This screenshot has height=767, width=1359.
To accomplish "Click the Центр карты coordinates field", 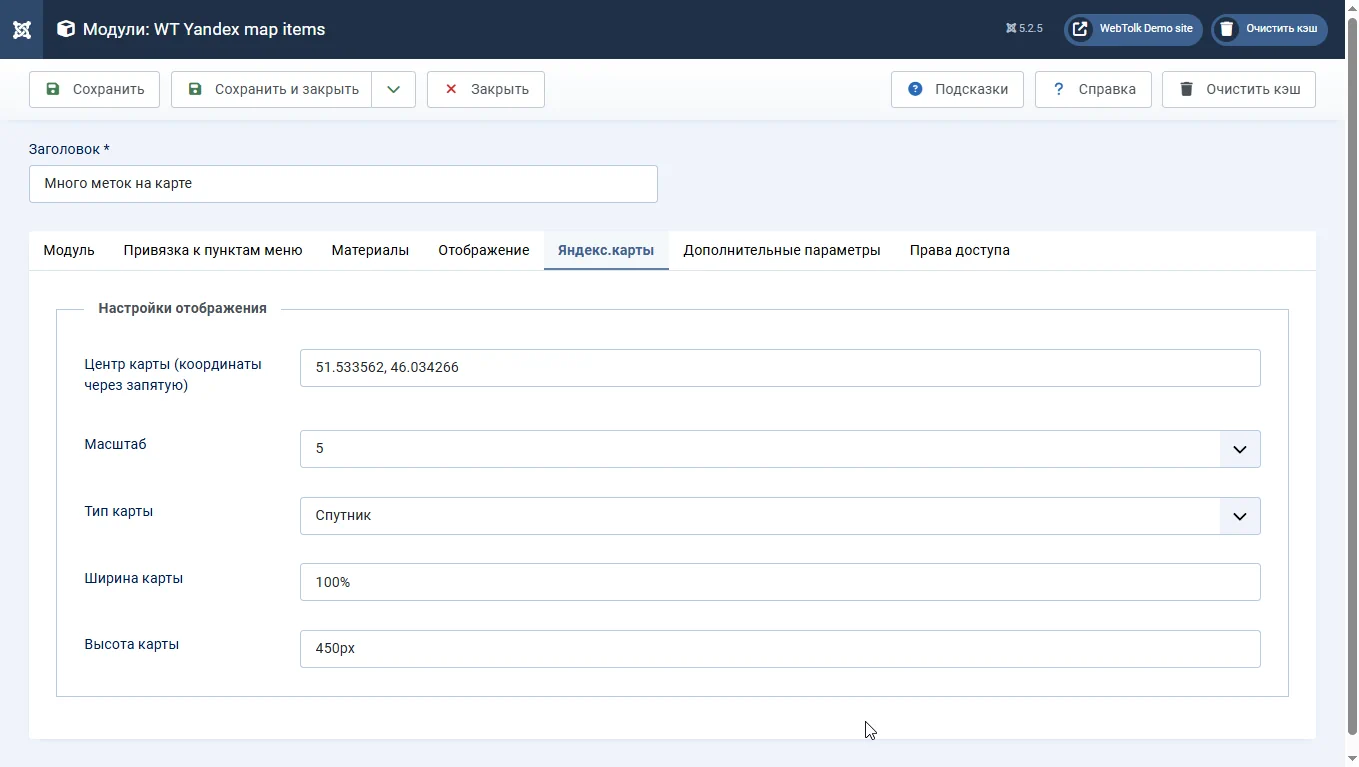I will [780, 368].
